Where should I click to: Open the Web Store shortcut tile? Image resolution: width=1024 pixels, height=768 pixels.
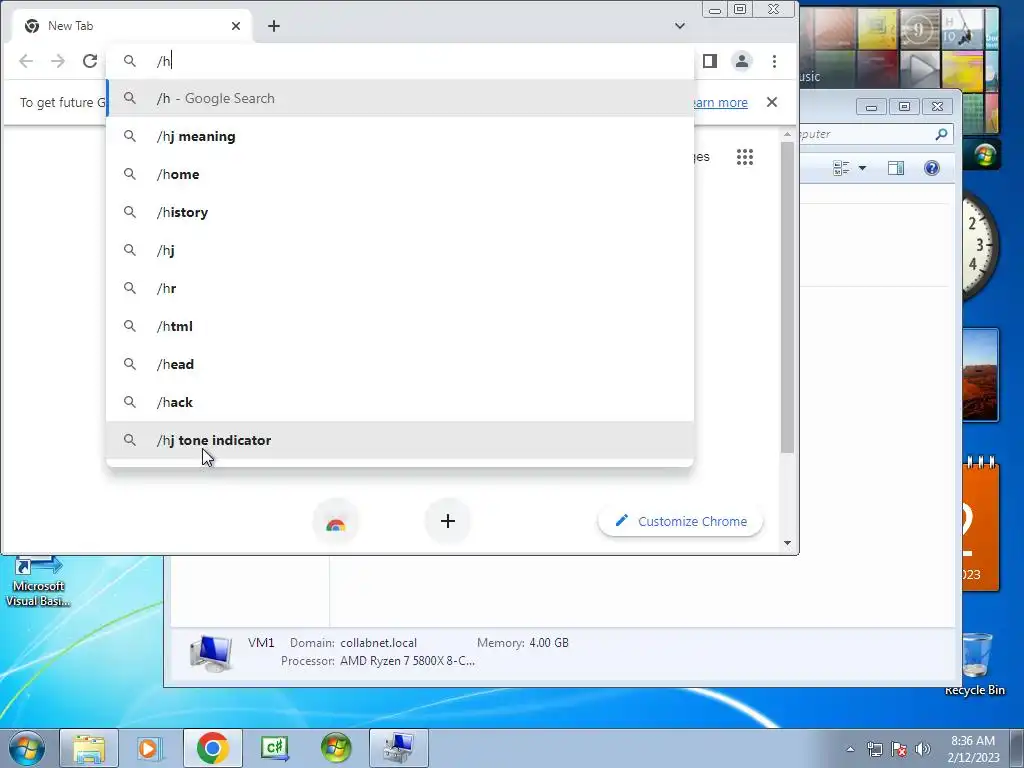click(336, 521)
